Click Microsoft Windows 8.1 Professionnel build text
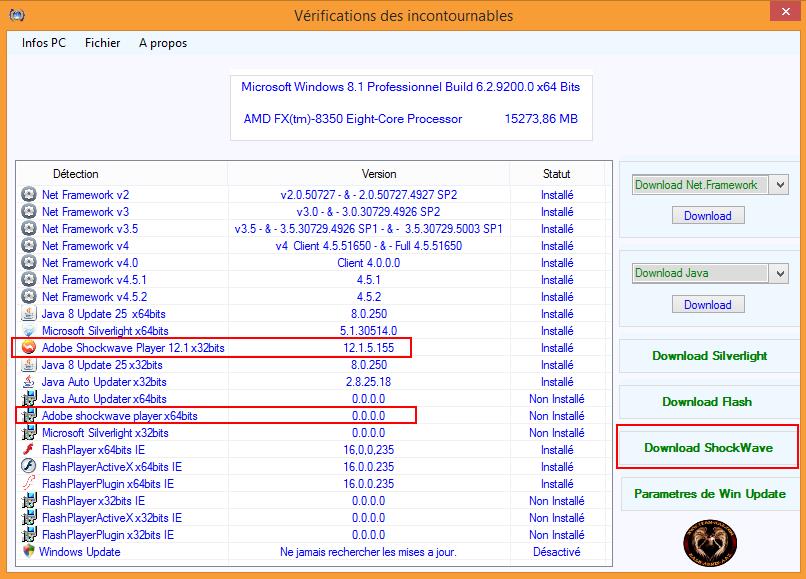806x579 pixels. (x=411, y=86)
